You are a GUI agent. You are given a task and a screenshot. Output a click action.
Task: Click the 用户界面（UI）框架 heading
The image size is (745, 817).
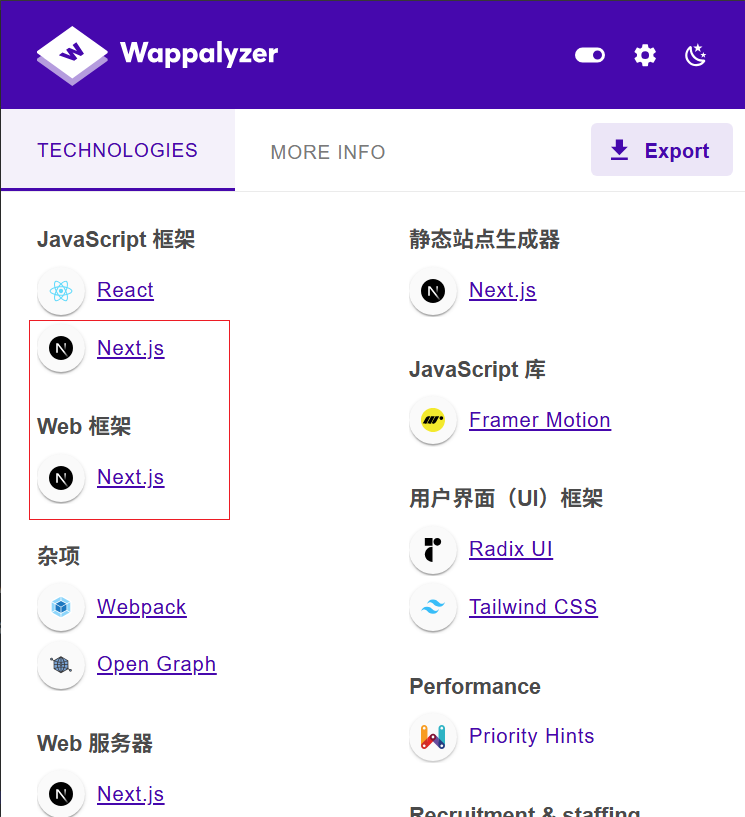point(506,499)
